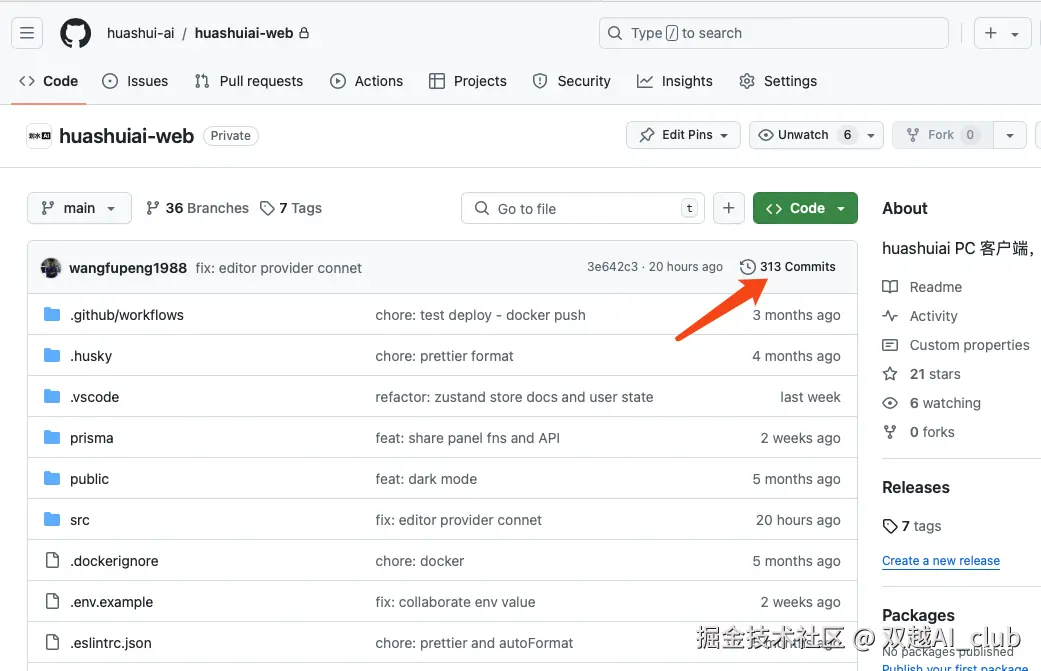Open the hamburger navigation menu
The height and width of the screenshot is (671, 1041).
coord(27,33)
